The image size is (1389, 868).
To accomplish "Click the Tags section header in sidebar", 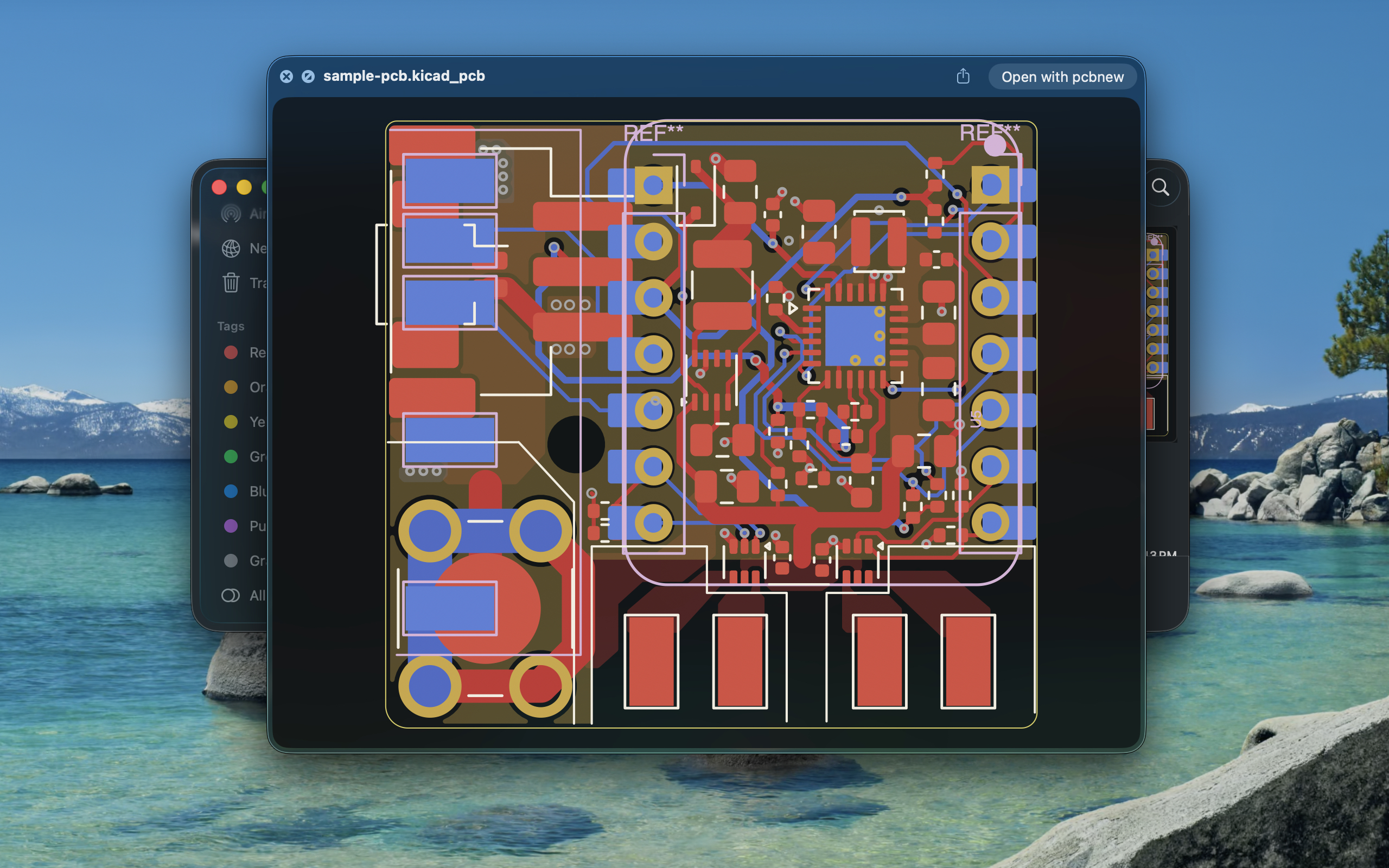I will (x=231, y=326).
